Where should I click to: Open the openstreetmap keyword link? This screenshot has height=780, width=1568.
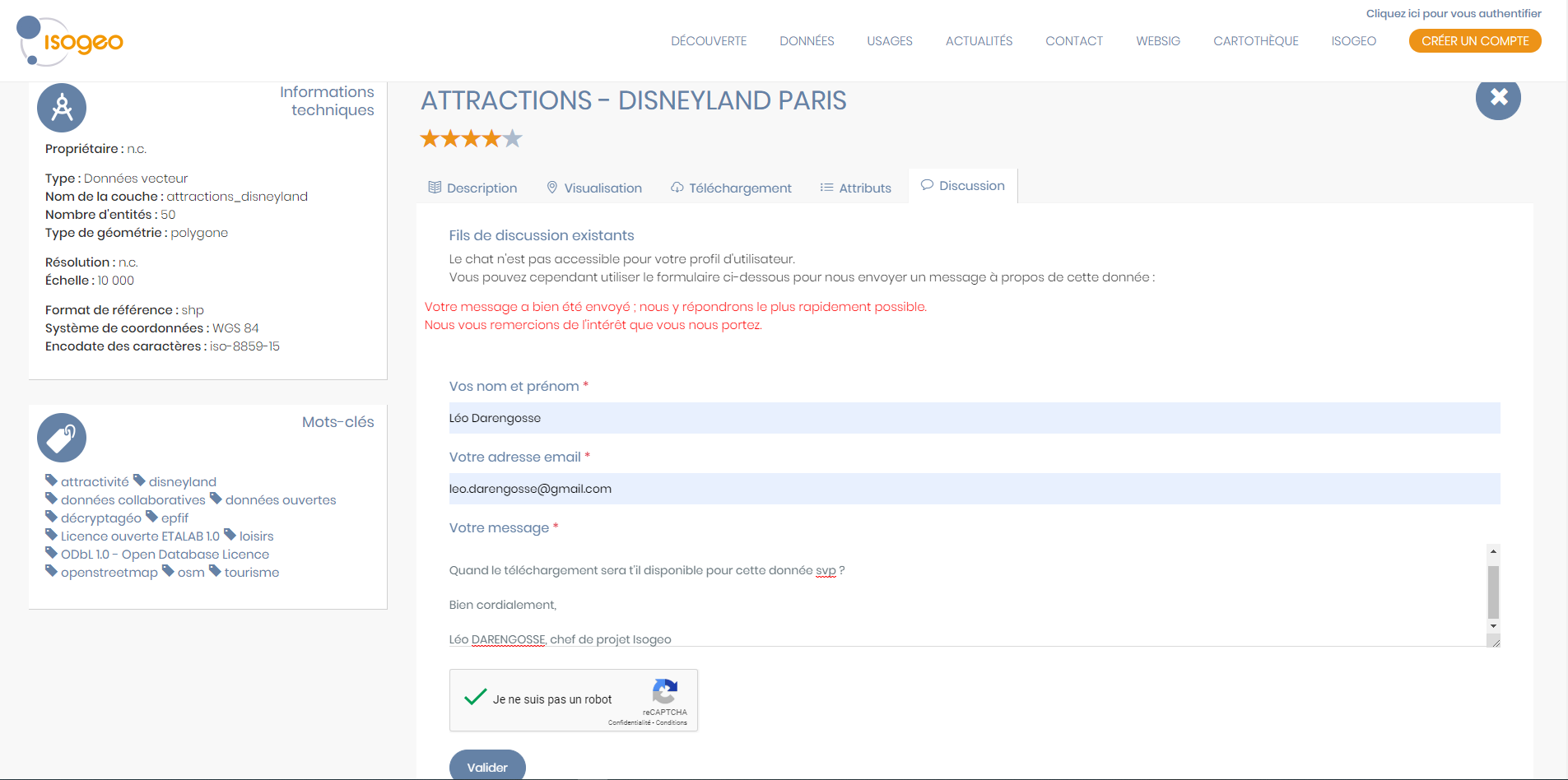(109, 573)
